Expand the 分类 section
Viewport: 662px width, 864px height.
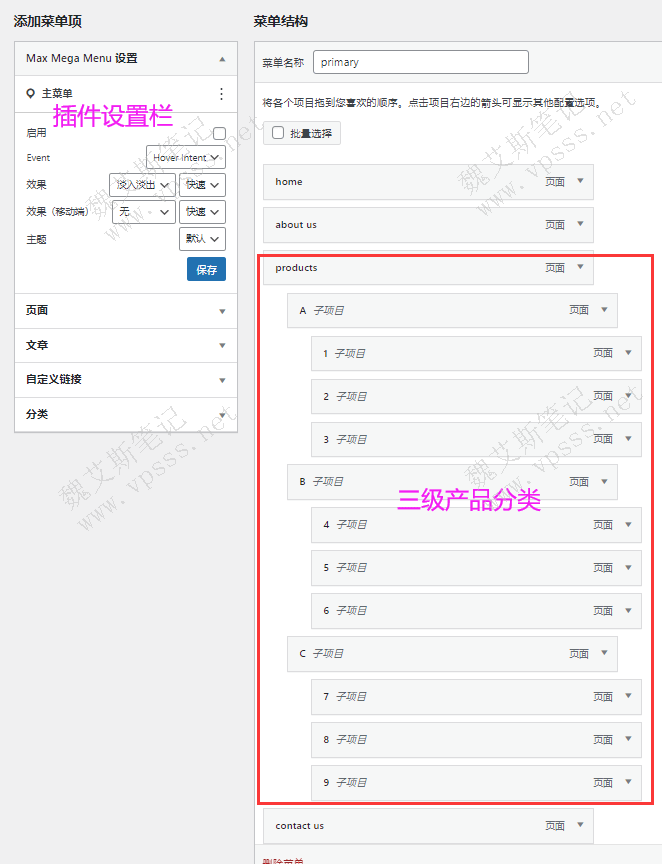222,414
